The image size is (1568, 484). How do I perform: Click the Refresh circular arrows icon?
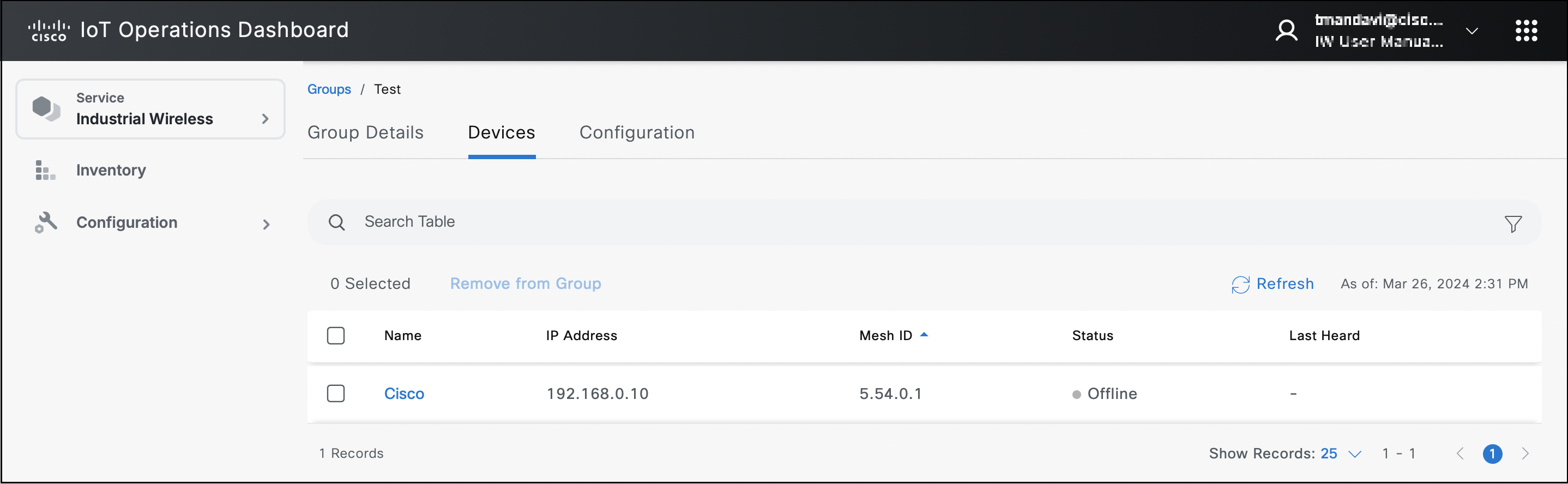click(1240, 285)
